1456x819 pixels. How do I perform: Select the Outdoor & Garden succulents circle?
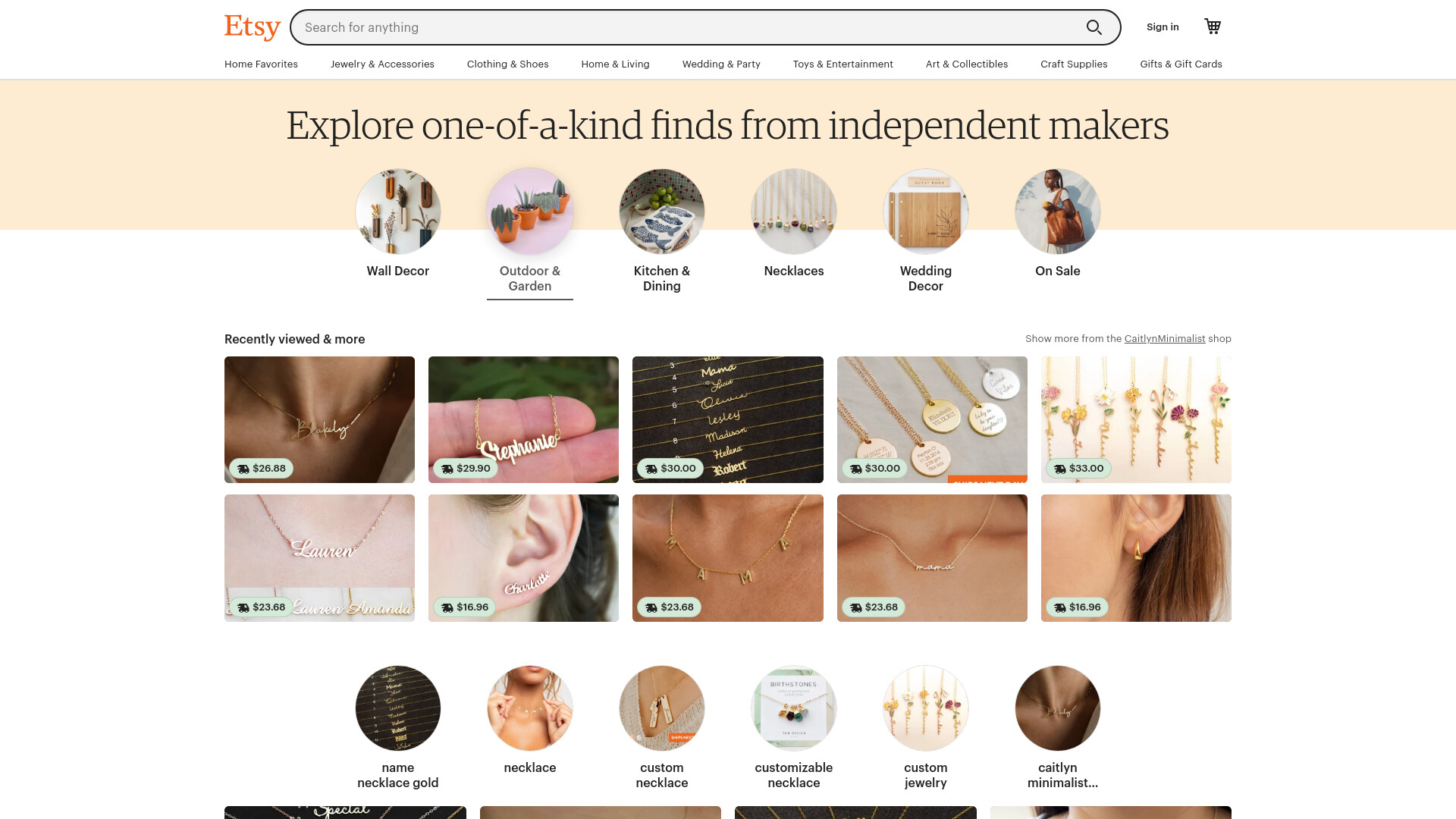tap(530, 212)
